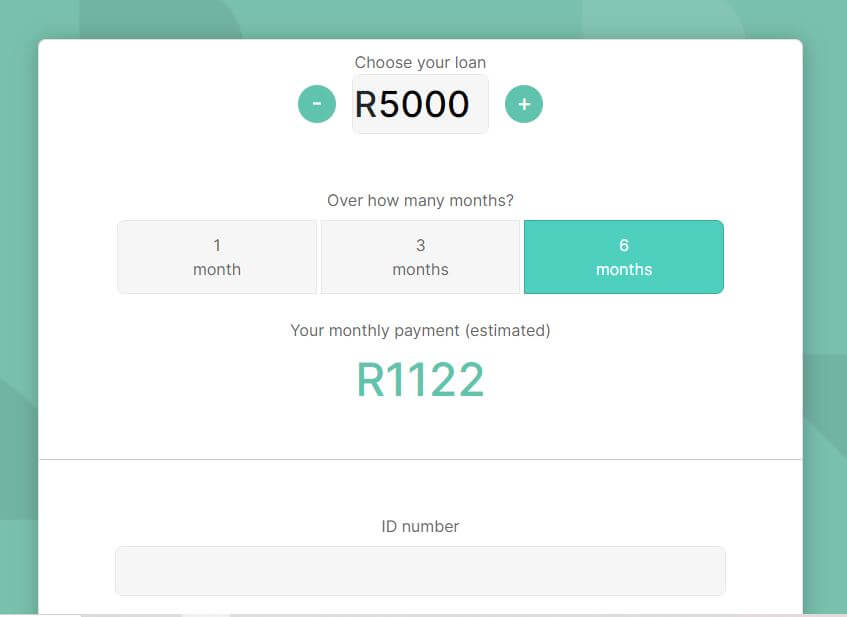Click the R1122 monthly payment estimate

coord(420,379)
